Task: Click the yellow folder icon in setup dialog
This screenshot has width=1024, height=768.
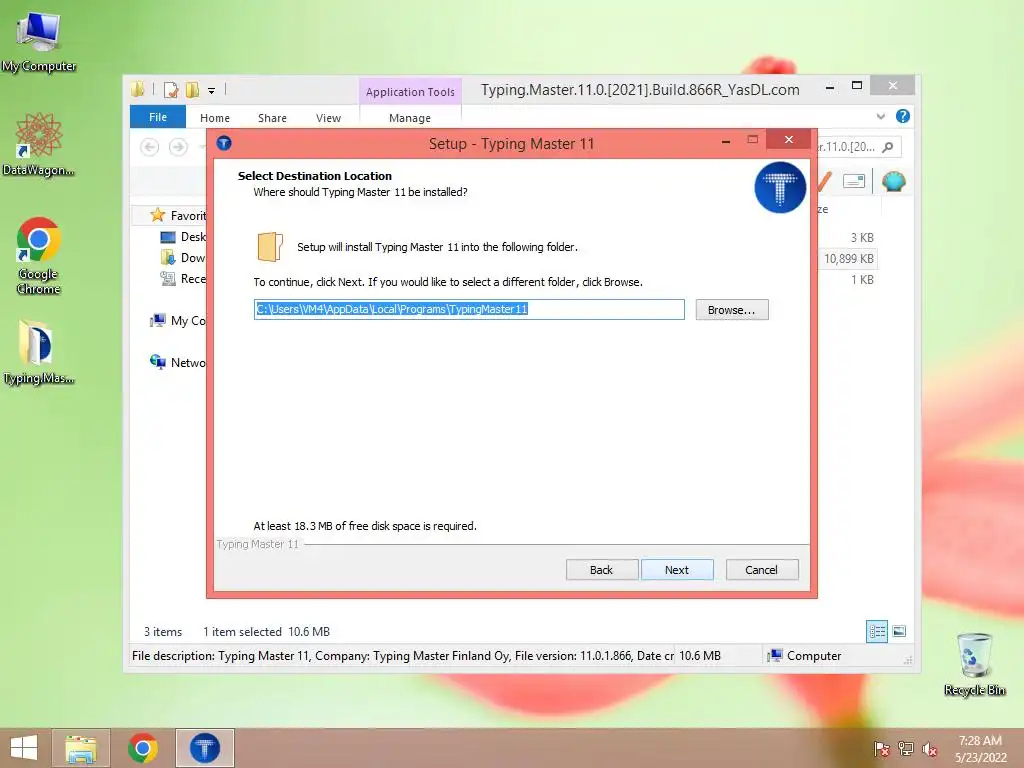Action: [270, 247]
